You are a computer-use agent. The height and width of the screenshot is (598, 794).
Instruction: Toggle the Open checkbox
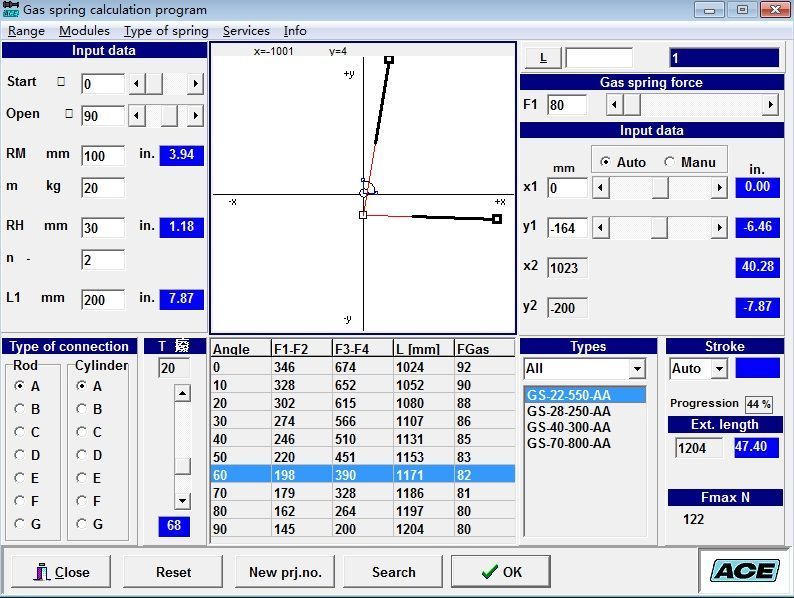click(x=69, y=113)
